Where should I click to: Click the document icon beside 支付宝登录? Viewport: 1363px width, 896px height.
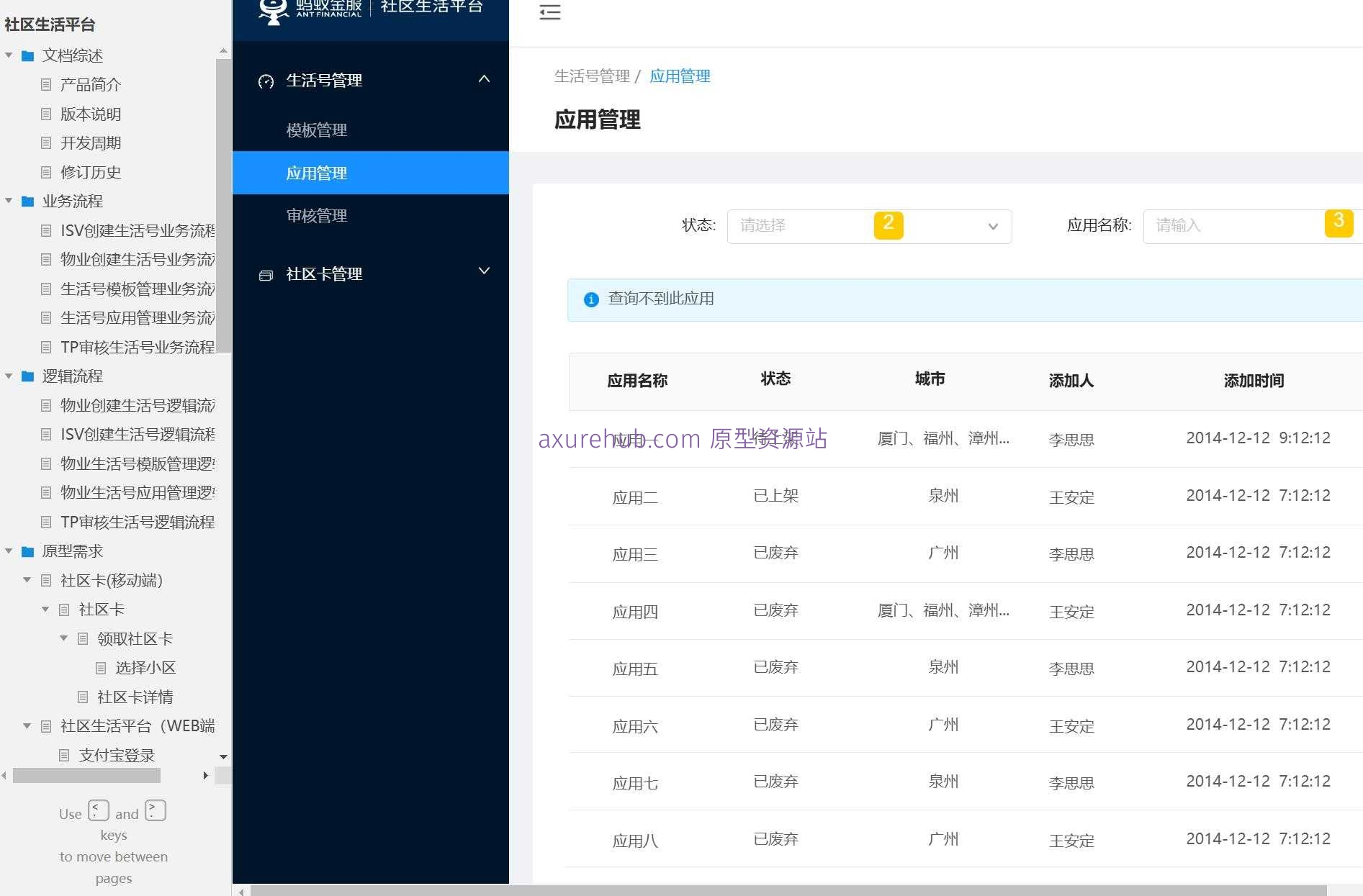(x=63, y=755)
